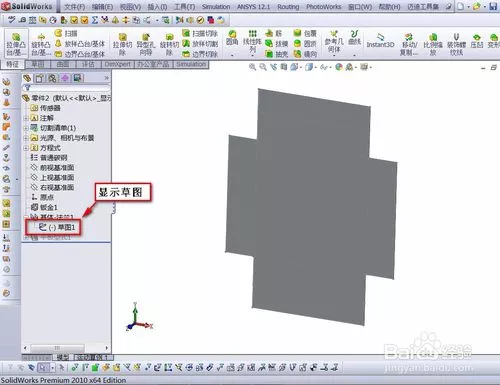Open the 视图(V) menu
500x385 pixels.
130,7
